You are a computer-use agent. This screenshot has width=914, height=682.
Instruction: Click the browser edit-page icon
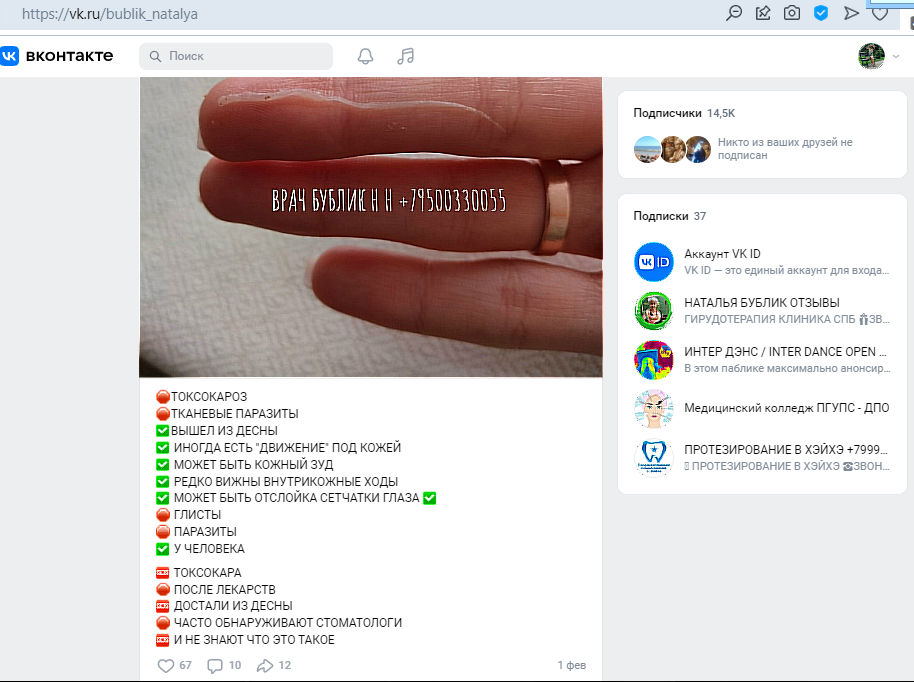pyautogui.click(x=763, y=13)
